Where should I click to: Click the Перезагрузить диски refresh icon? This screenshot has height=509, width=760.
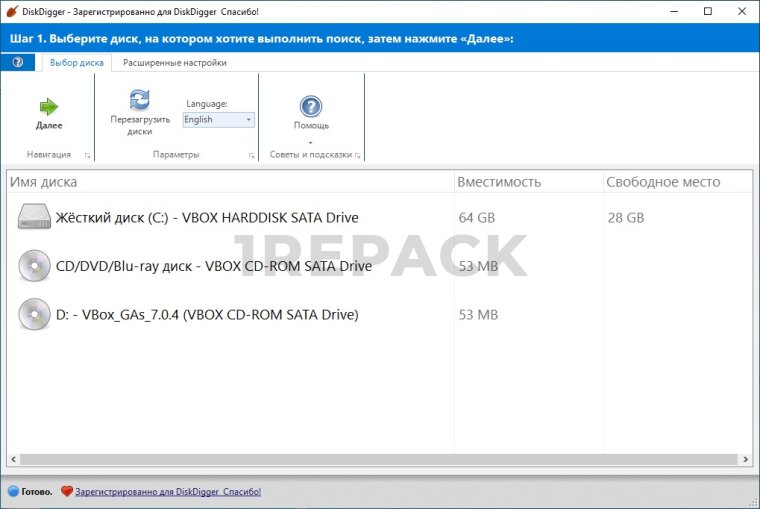point(140,99)
